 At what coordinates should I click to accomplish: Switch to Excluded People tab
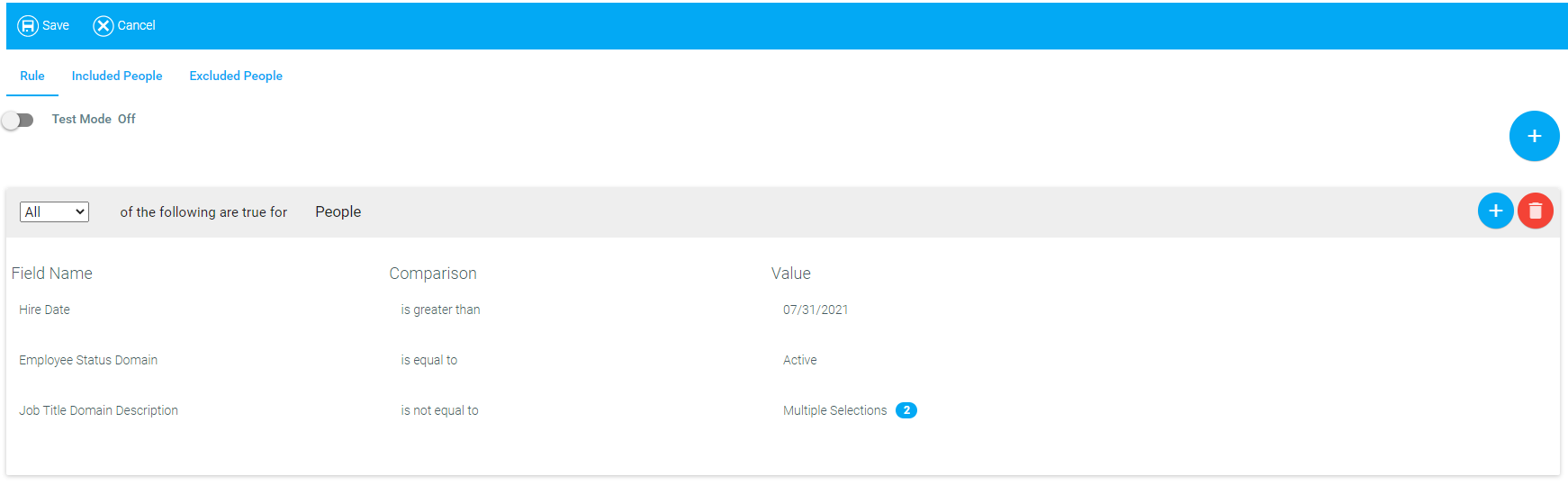[x=236, y=76]
